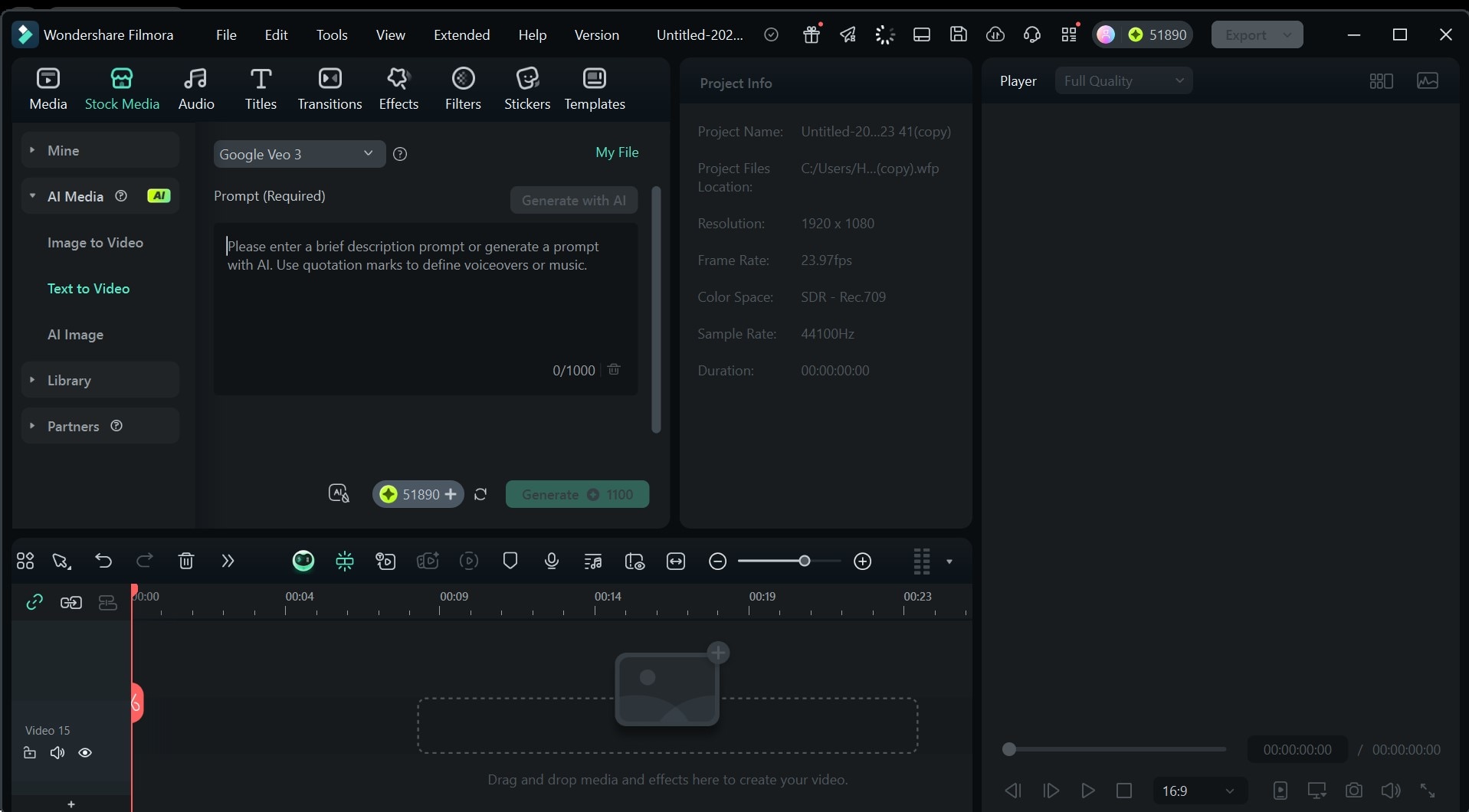The image size is (1469, 812).
Task: Zoom in the timeline with plus
Action: coord(863,562)
